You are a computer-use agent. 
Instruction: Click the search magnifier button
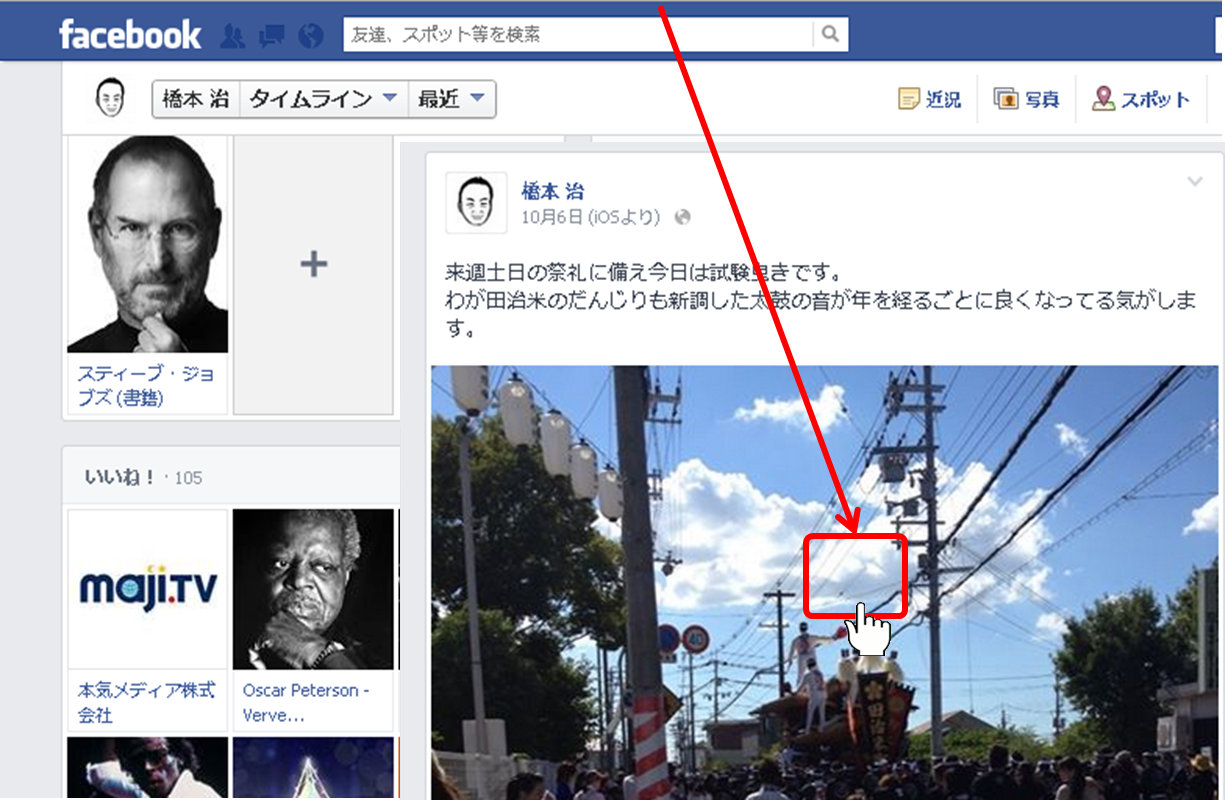[829, 35]
